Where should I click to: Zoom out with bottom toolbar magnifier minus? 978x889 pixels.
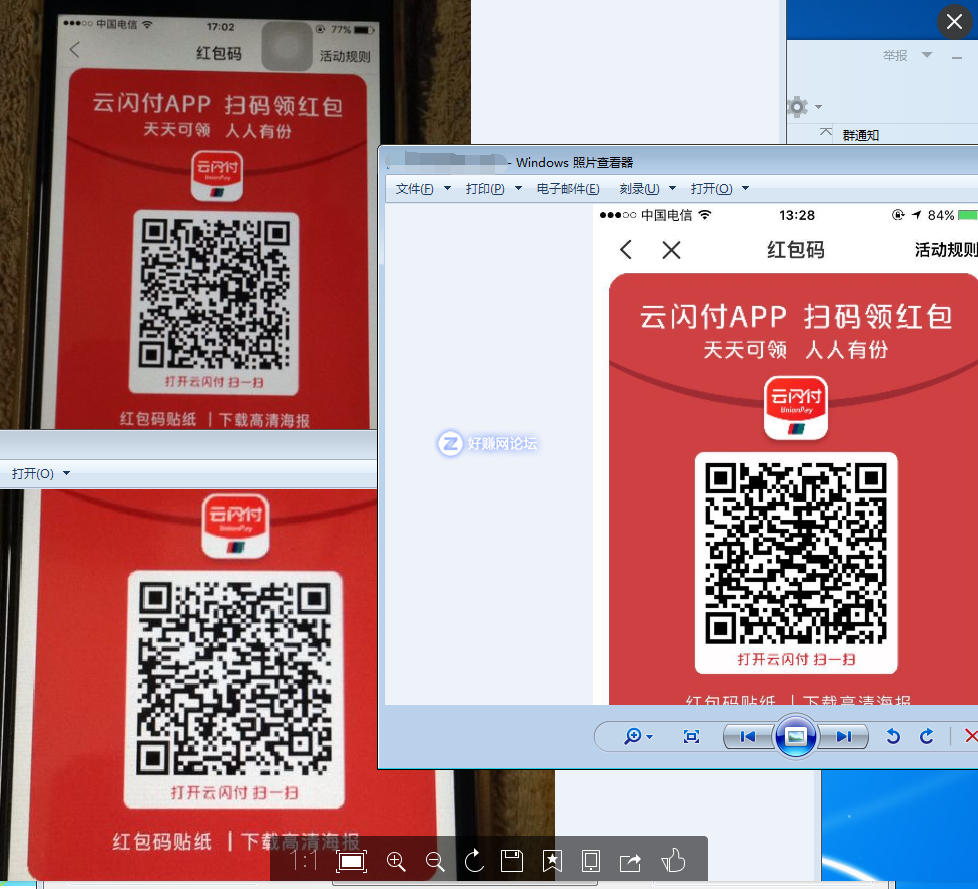tap(435, 862)
